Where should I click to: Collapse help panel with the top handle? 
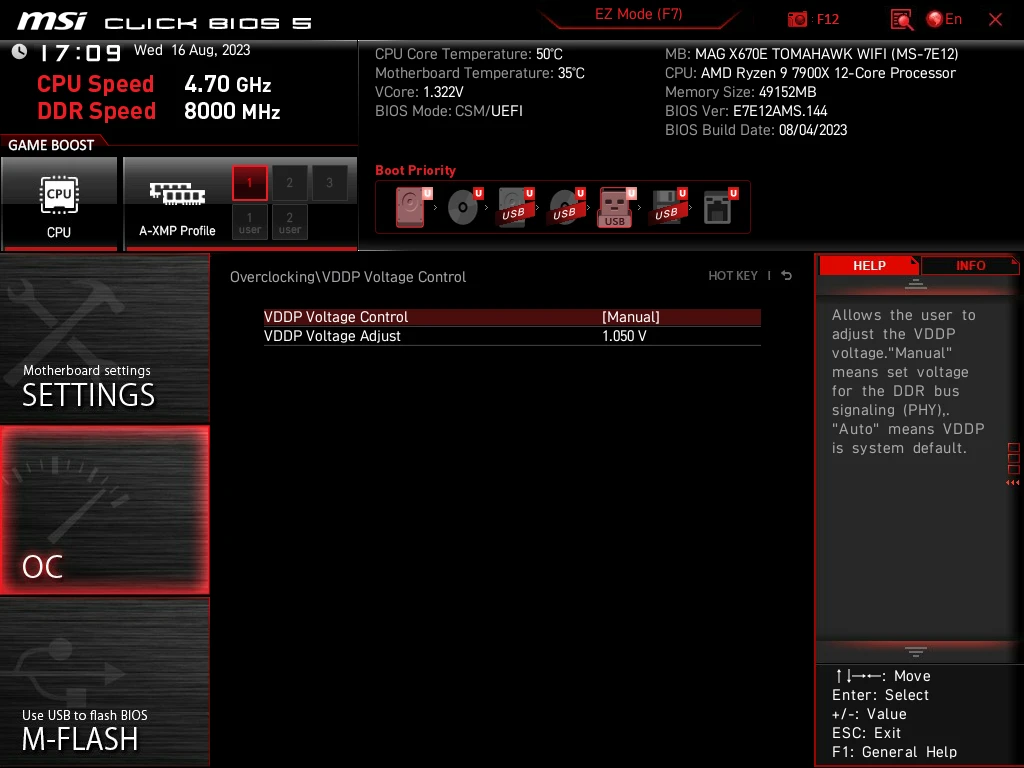tap(916, 284)
